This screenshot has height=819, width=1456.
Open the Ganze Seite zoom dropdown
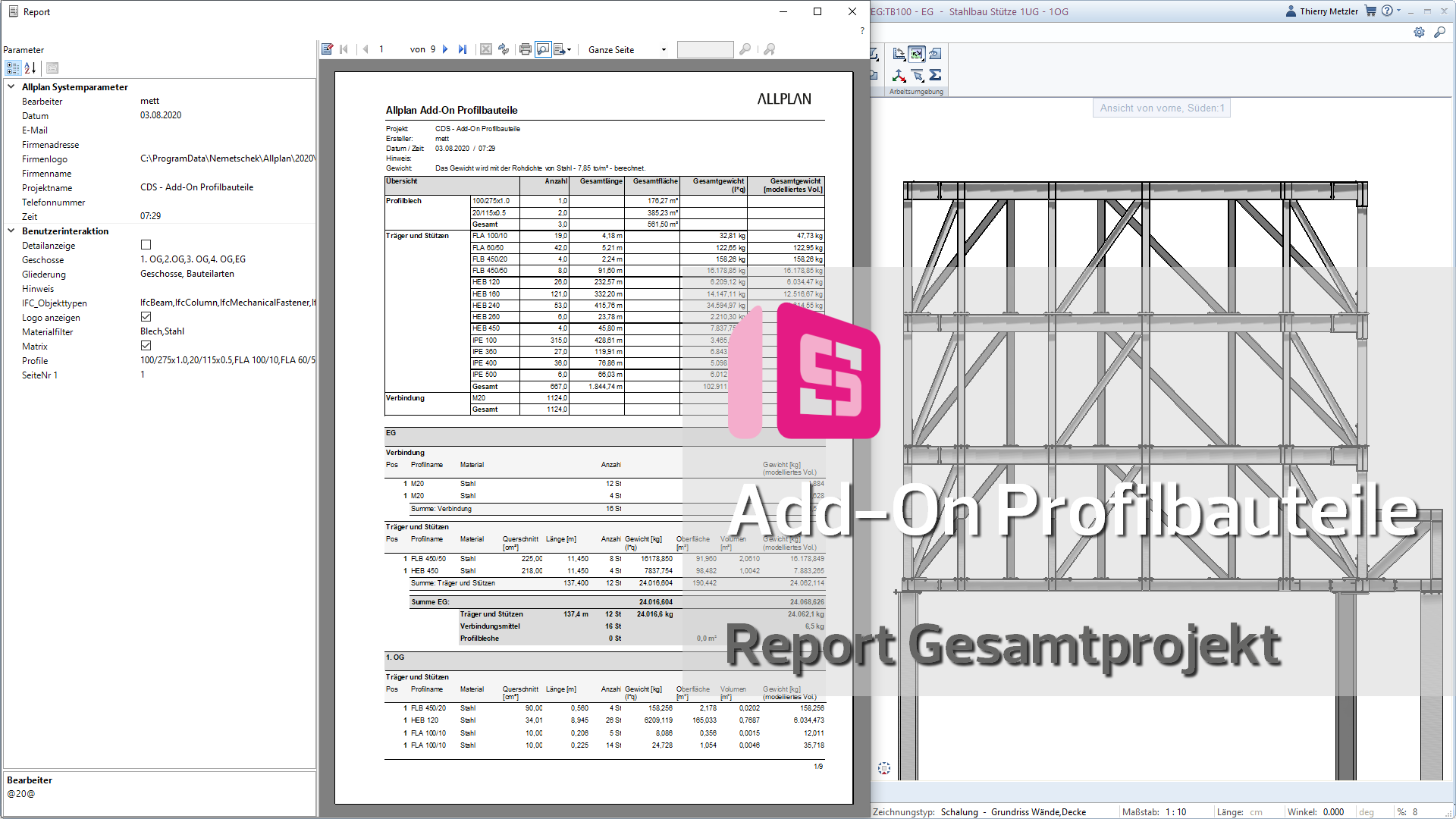coord(664,50)
